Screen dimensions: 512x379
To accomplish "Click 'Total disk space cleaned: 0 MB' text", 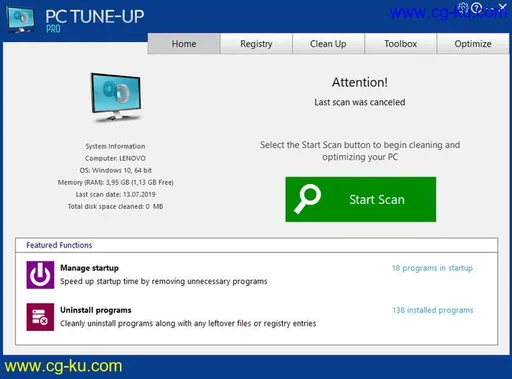I will pos(115,206).
